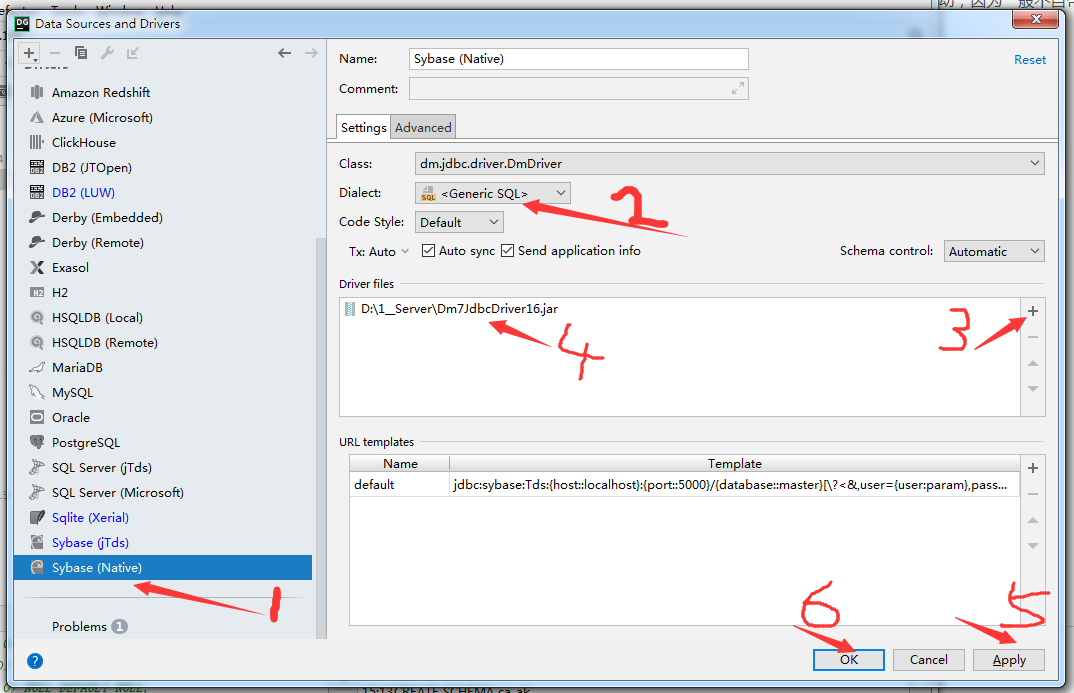Close the Data Sources and Drivers dialog

tap(1036, 19)
